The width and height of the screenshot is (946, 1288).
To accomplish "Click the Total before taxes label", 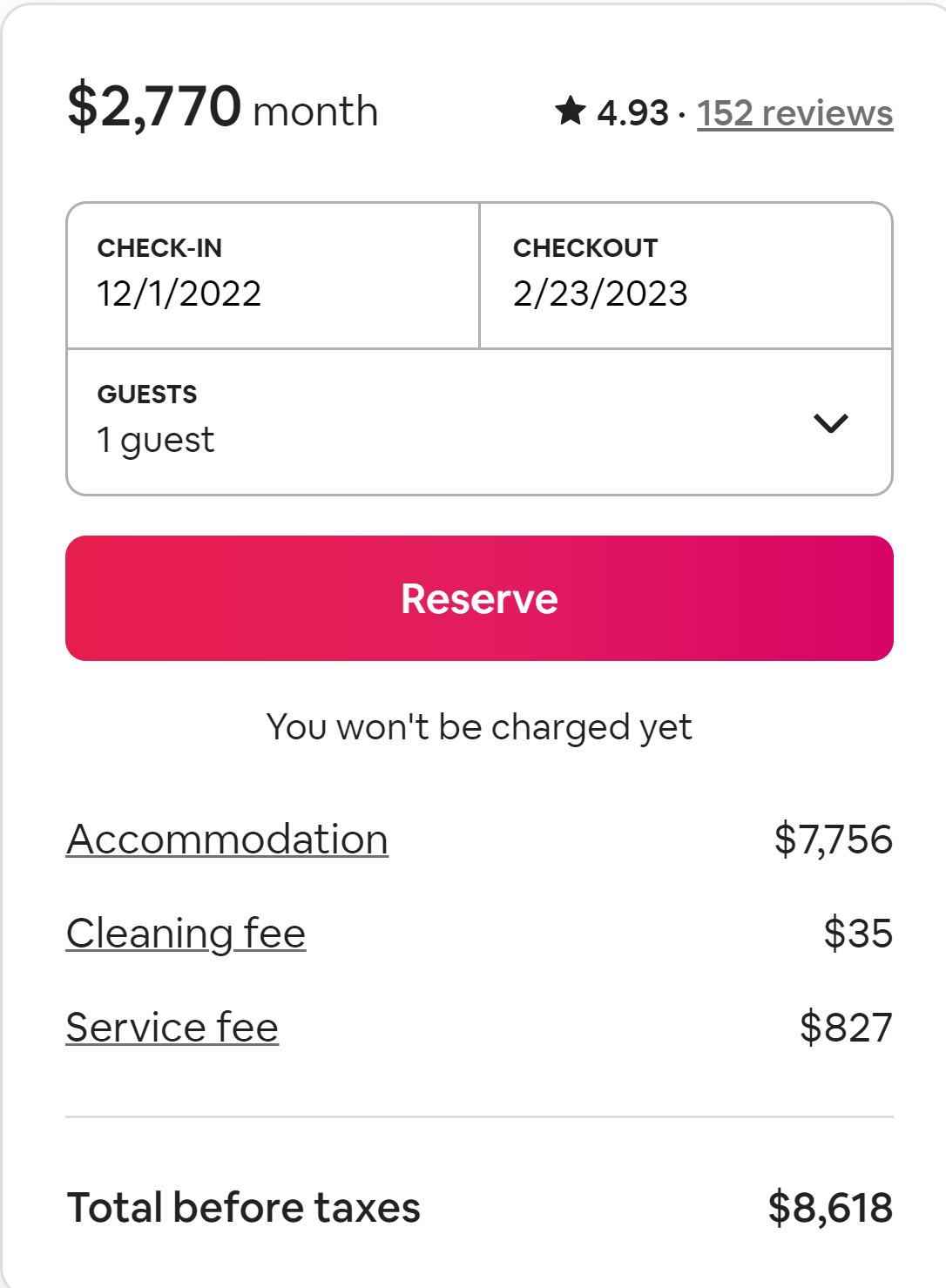I will [244, 1208].
